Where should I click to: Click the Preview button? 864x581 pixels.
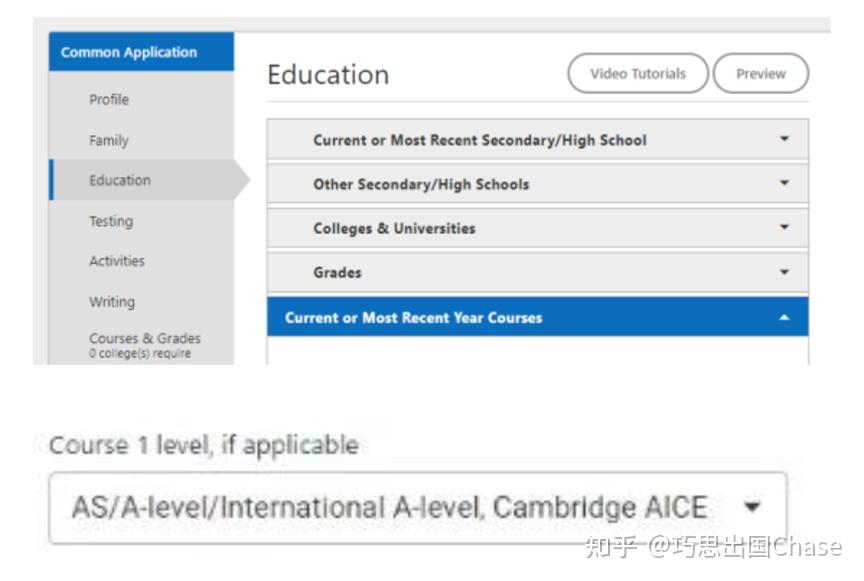click(760, 74)
